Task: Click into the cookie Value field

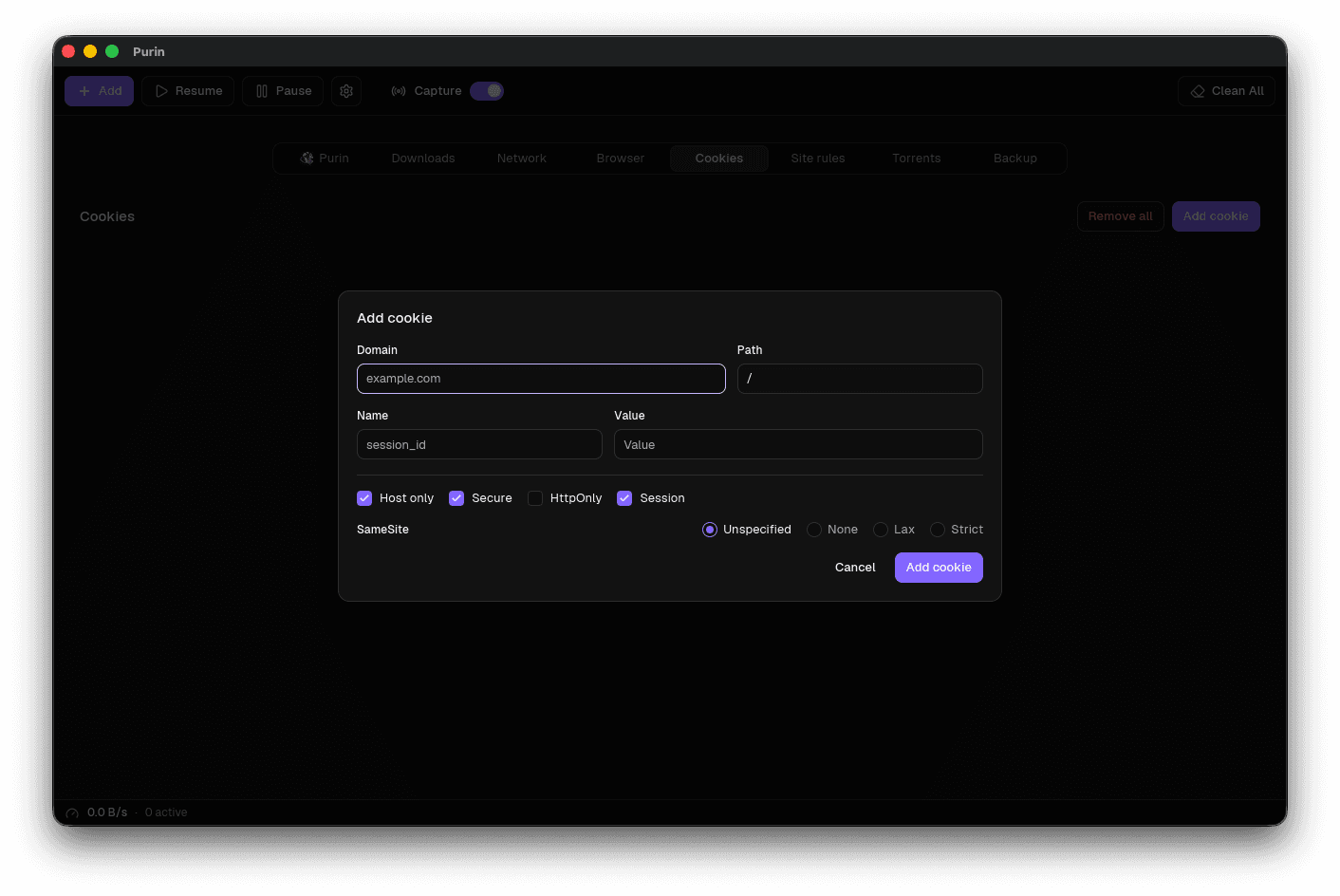Action: [798, 444]
